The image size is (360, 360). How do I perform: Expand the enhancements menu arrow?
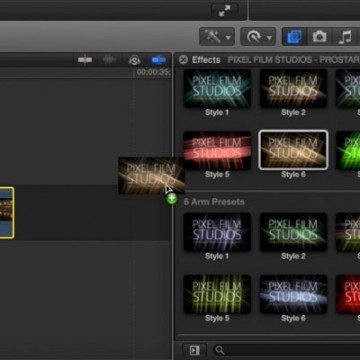pyautogui.click(x=228, y=38)
